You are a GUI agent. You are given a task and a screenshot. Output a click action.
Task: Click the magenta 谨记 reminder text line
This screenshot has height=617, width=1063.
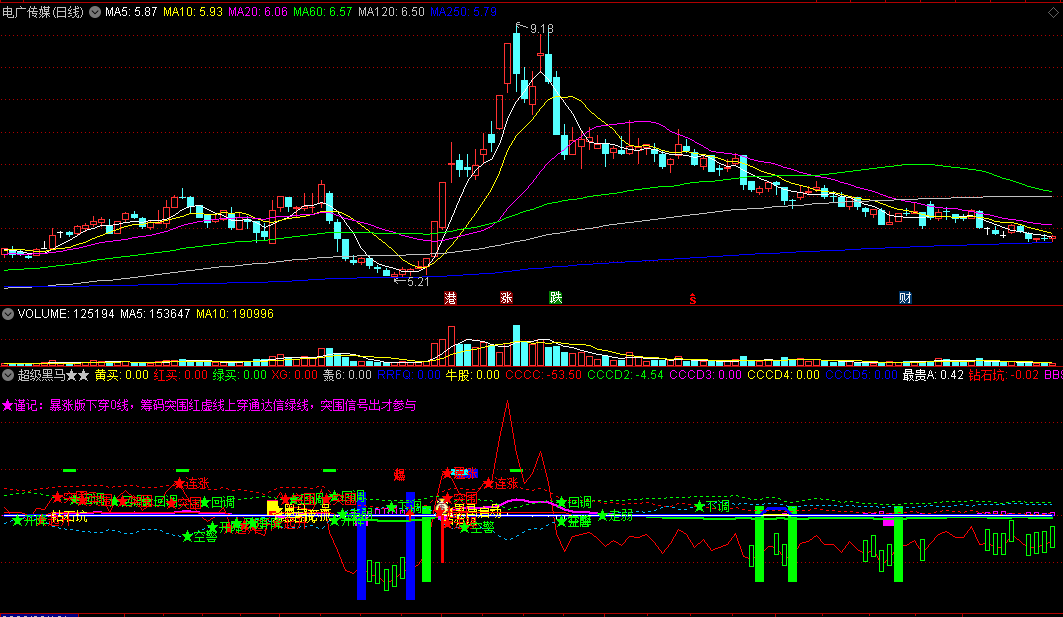(x=209, y=405)
